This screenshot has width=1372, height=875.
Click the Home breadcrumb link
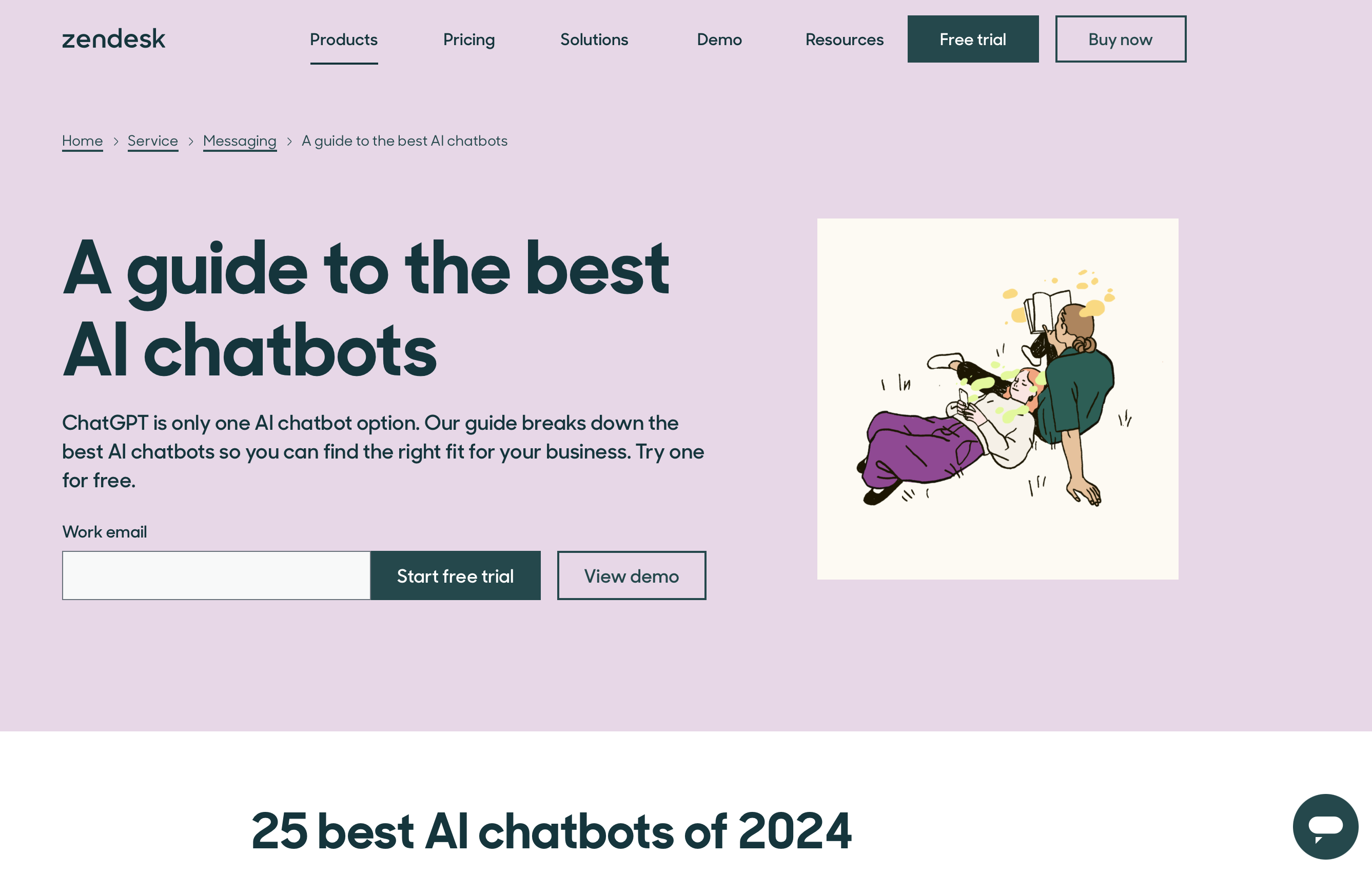click(x=82, y=140)
